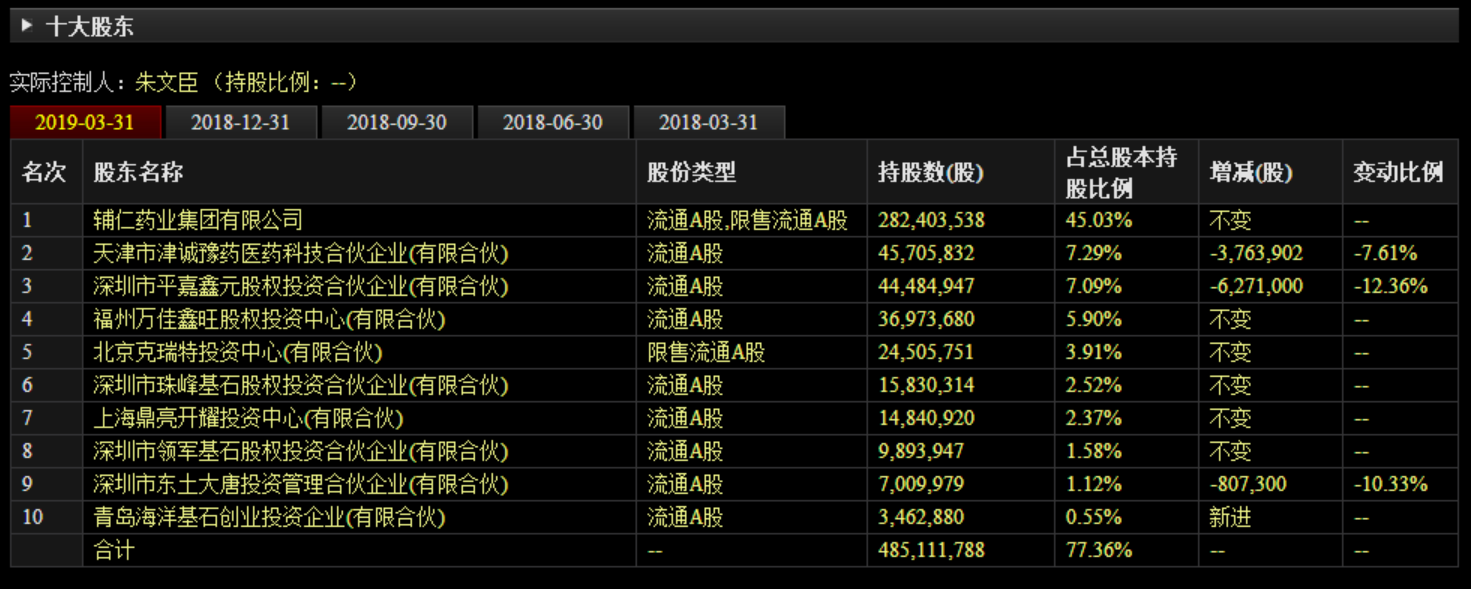The image size is (1471, 589).
Task: Click the -807,300 change value
Action: (x=1247, y=484)
